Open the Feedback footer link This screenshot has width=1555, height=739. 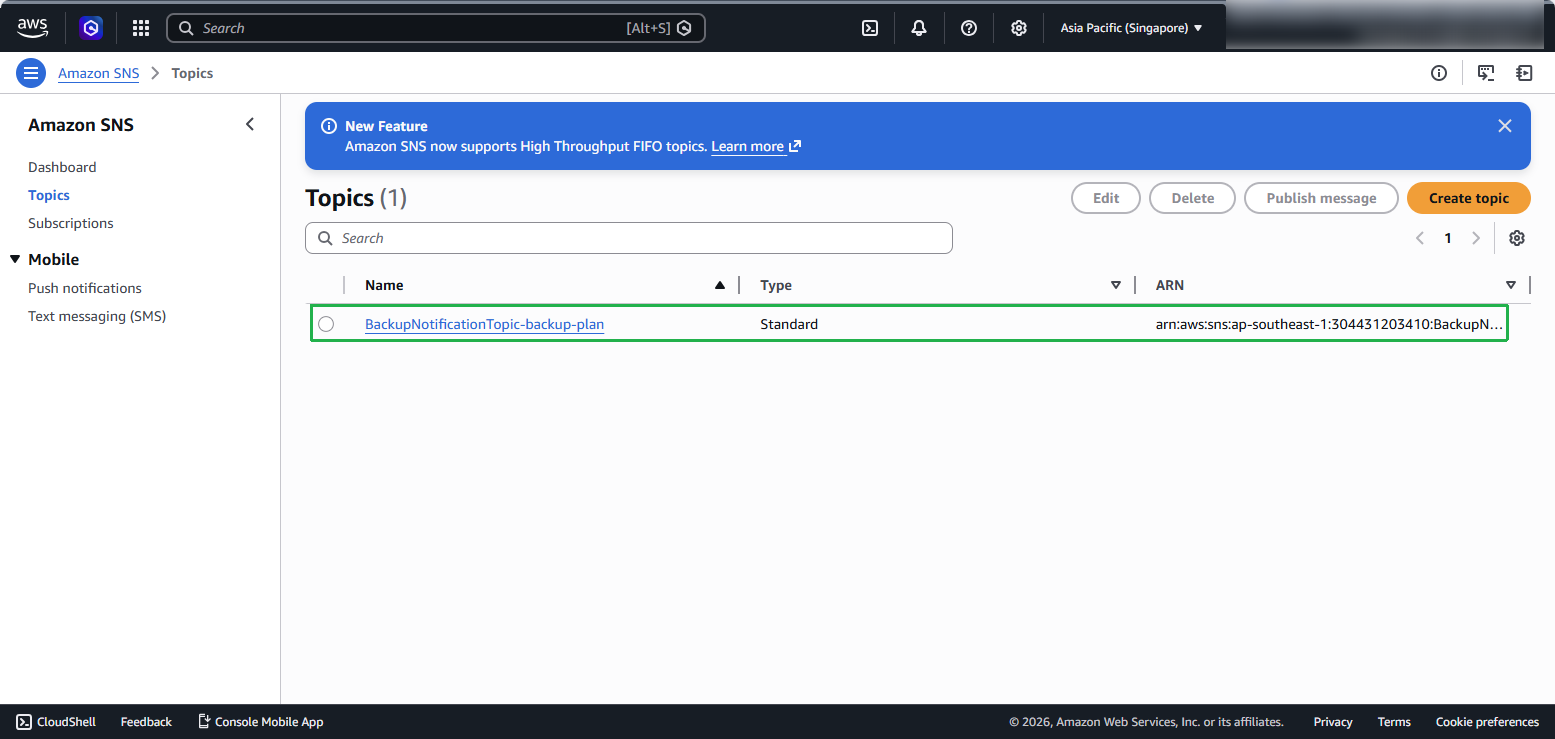tap(146, 721)
